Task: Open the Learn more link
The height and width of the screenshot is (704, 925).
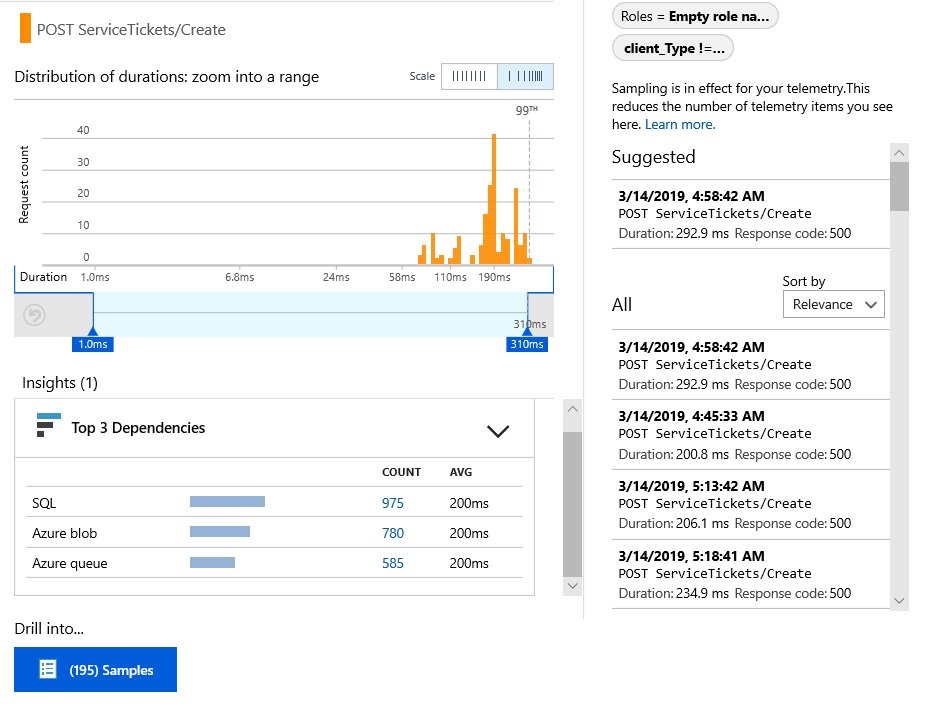Action: pos(680,125)
